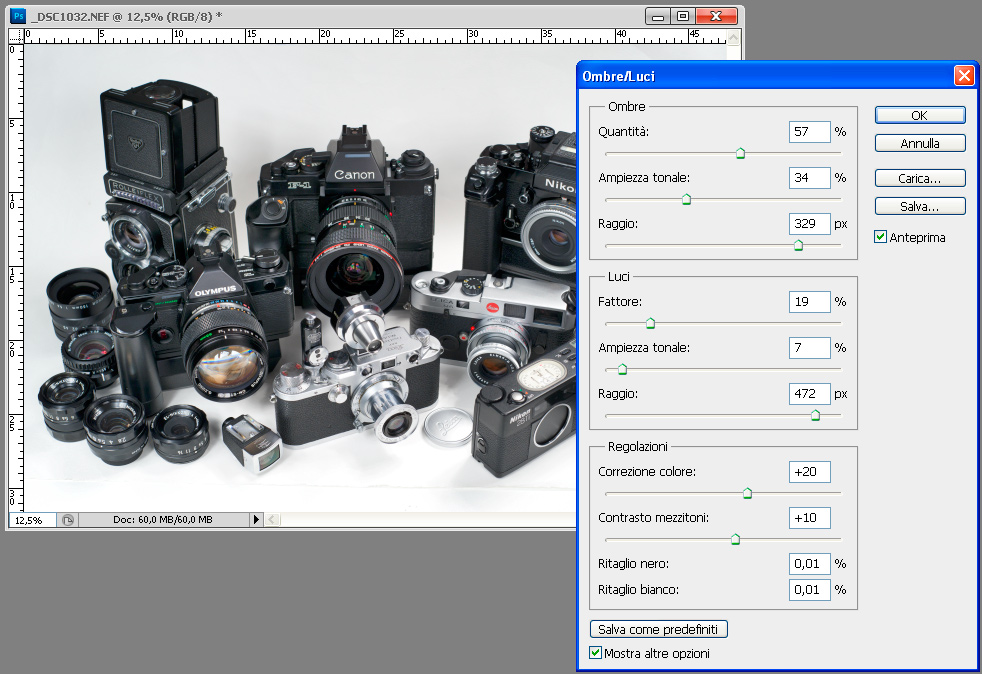Click the Carica... button
The height and width of the screenshot is (674, 982).
click(x=919, y=179)
